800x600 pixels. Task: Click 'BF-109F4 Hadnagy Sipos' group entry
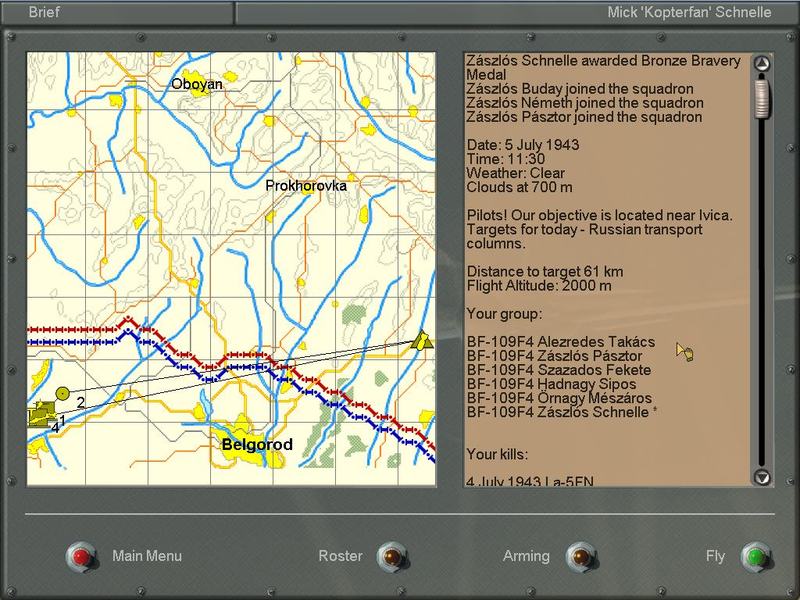point(552,384)
